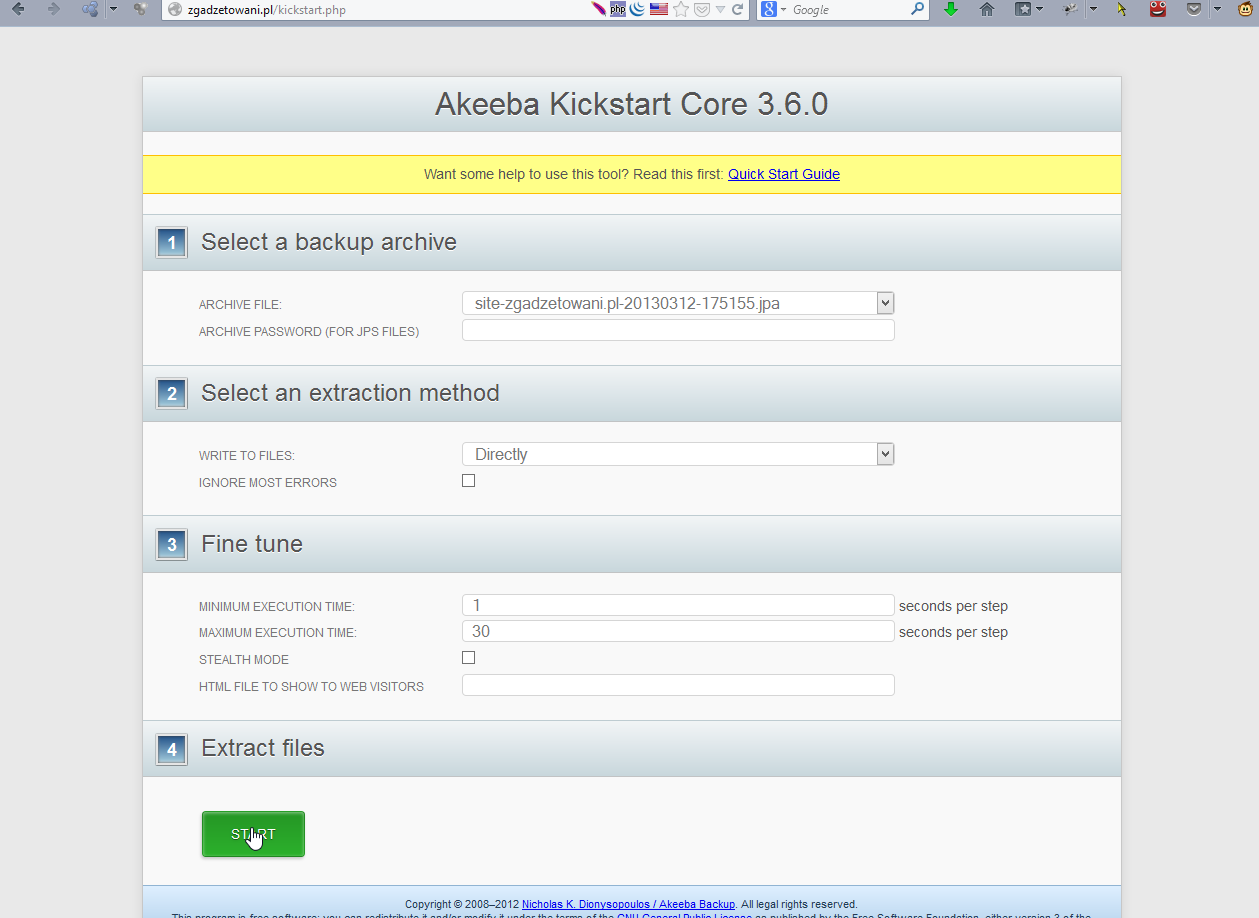This screenshot has width=1259, height=918.
Task: Open the Archive File dropdown
Action: coord(678,303)
